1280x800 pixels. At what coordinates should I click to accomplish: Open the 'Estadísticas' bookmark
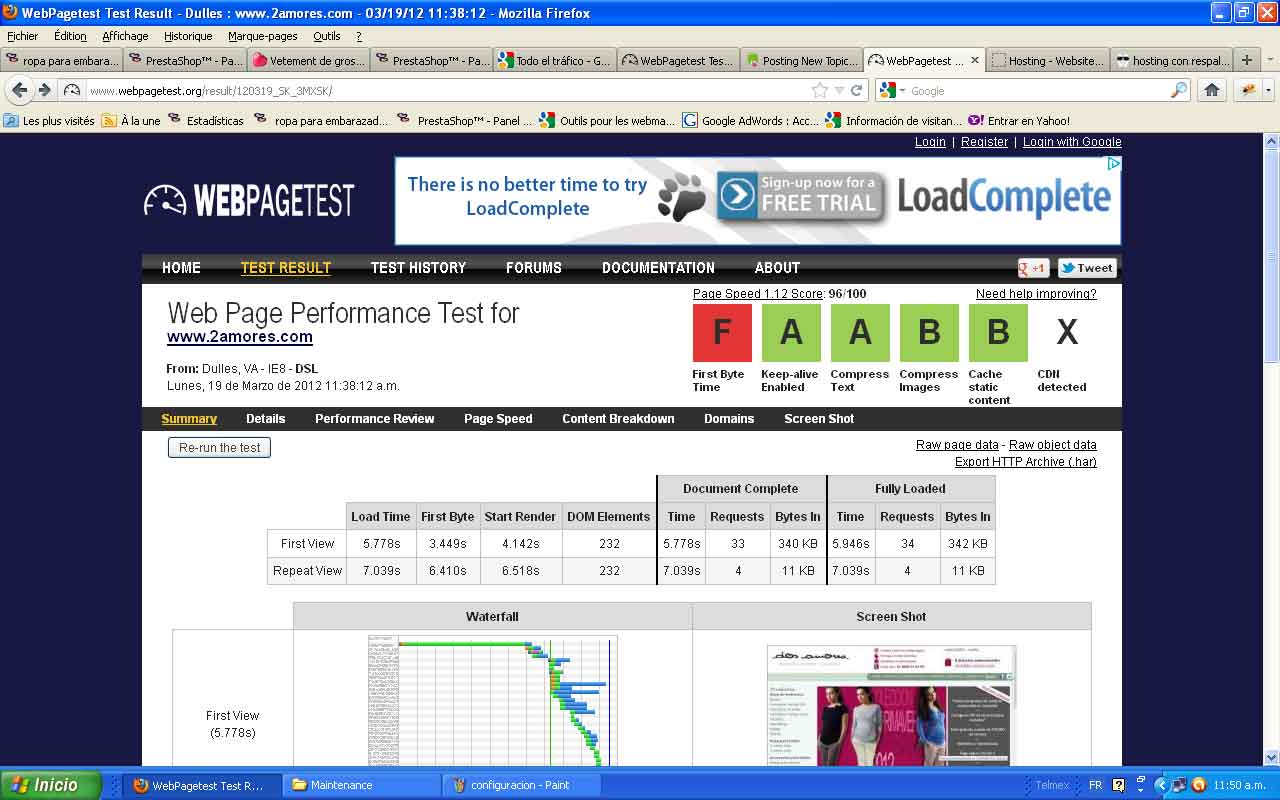(x=205, y=121)
